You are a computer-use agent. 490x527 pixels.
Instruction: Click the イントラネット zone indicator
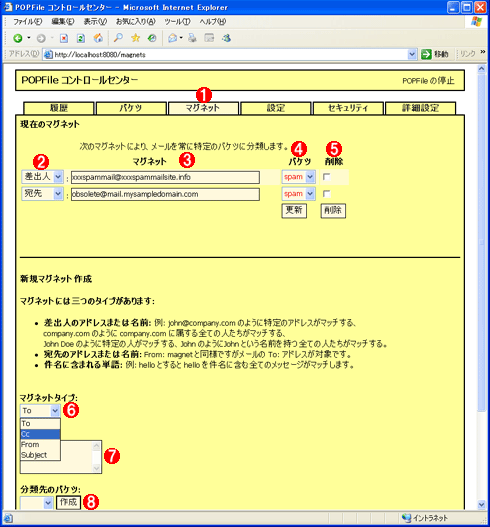pos(425,518)
